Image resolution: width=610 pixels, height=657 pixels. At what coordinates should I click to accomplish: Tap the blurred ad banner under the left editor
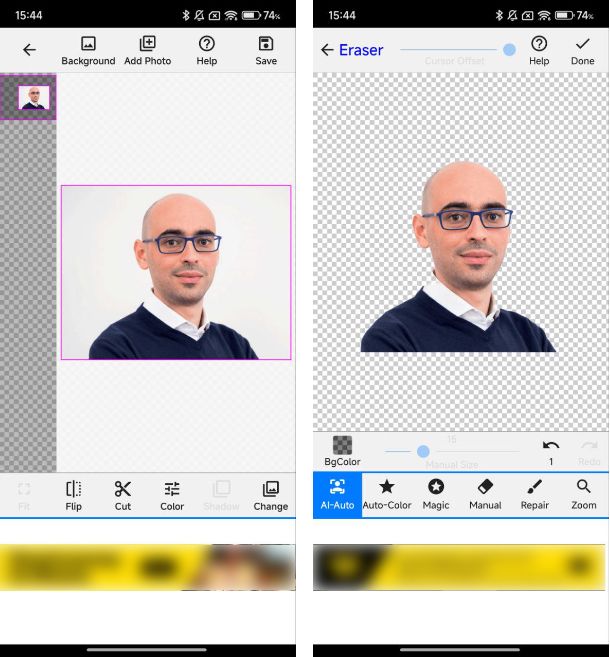(x=147, y=567)
